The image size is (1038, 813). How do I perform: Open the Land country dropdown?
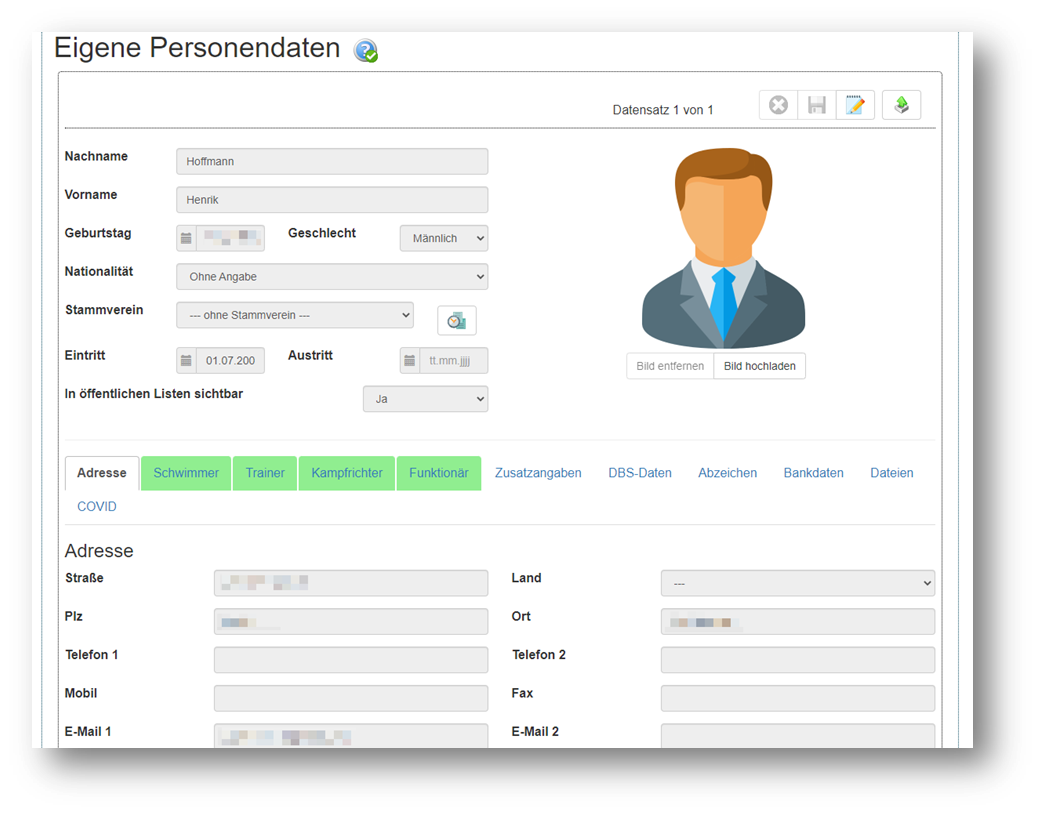(x=797, y=583)
